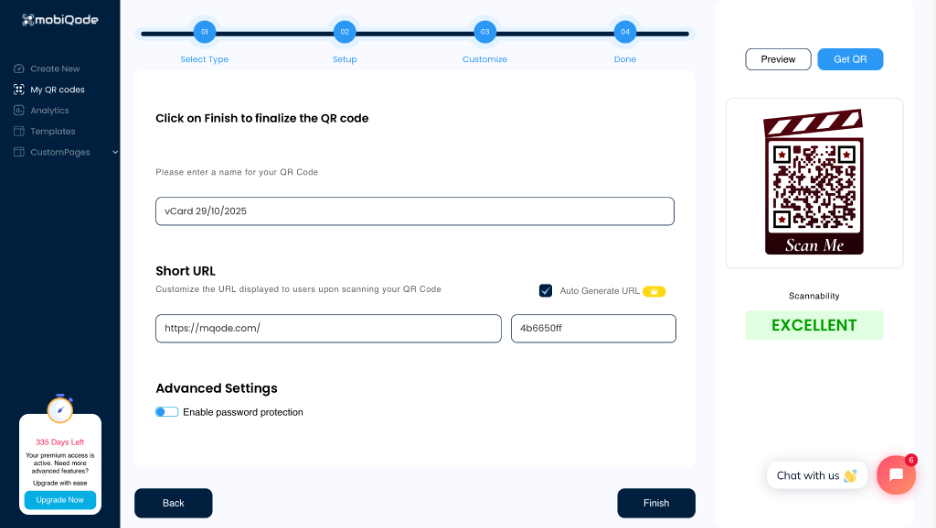The image size is (936, 528).
Task: Return to step 03 Customize
Action: click(x=485, y=33)
